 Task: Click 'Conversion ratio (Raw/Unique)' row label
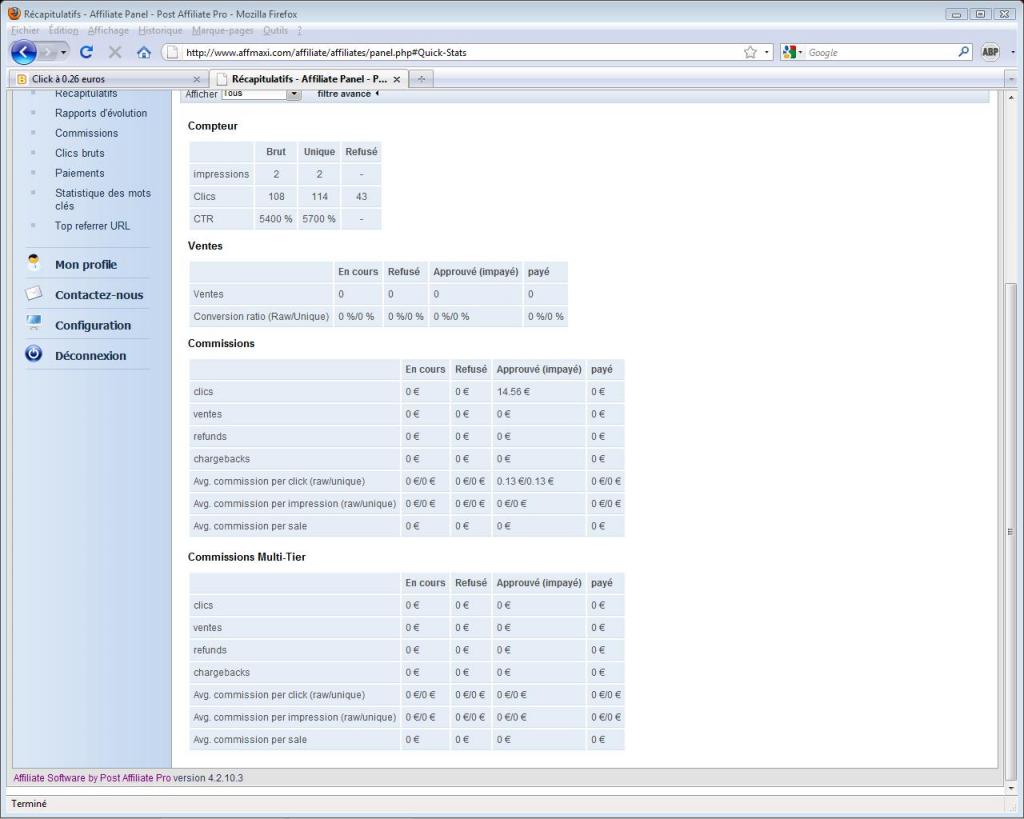pos(261,317)
